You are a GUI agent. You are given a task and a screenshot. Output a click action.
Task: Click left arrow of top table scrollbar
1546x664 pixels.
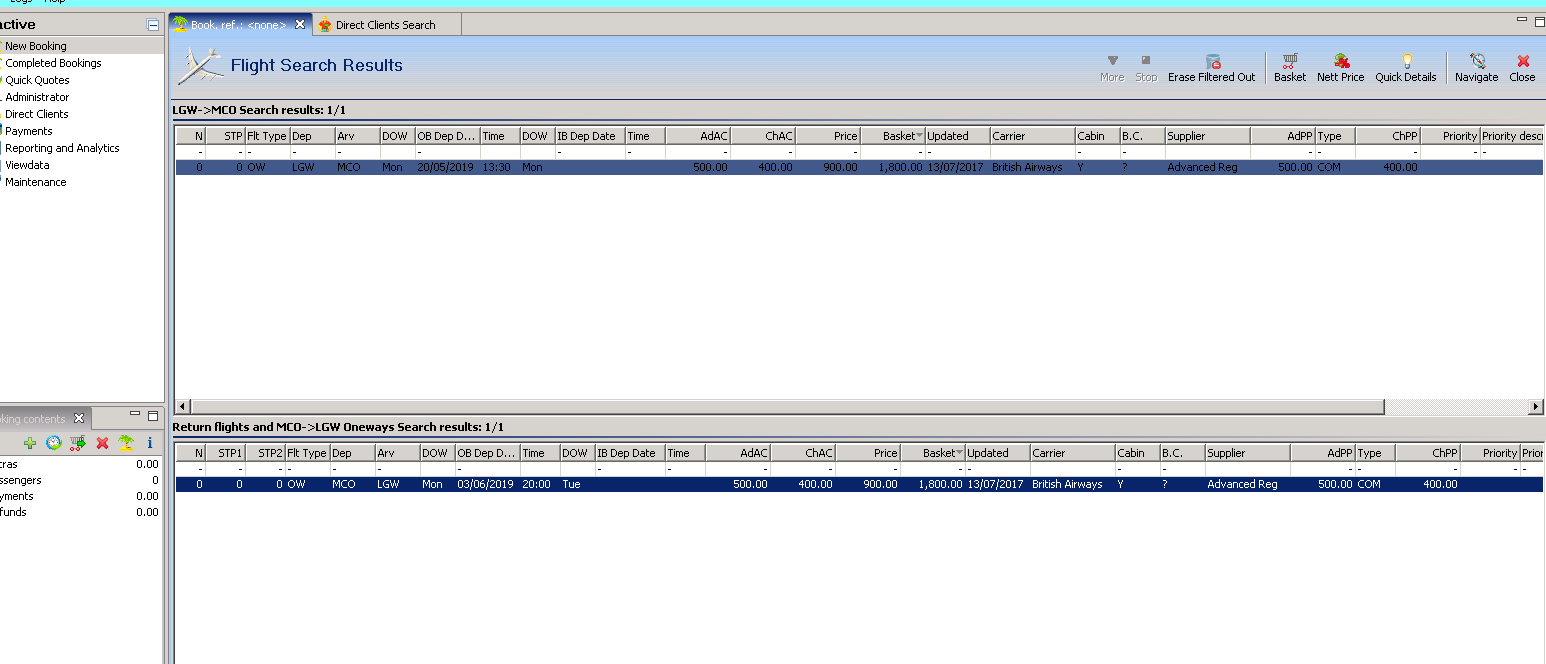[x=182, y=407]
